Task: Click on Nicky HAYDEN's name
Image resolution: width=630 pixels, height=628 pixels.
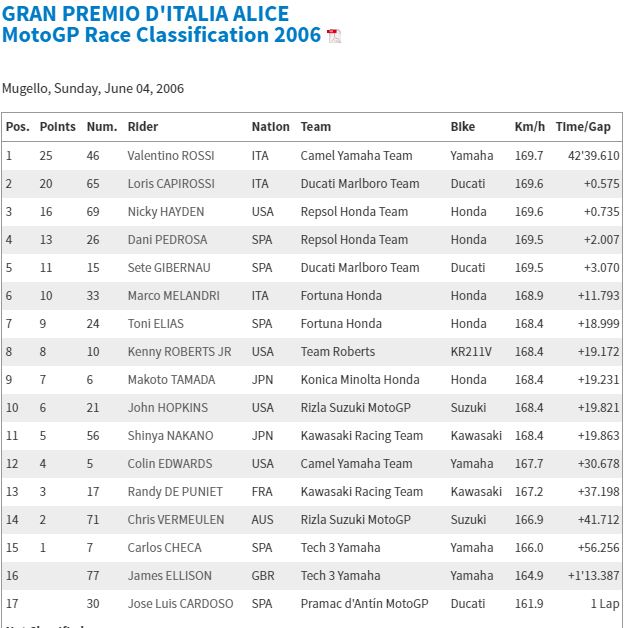Action: click(x=165, y=212)
